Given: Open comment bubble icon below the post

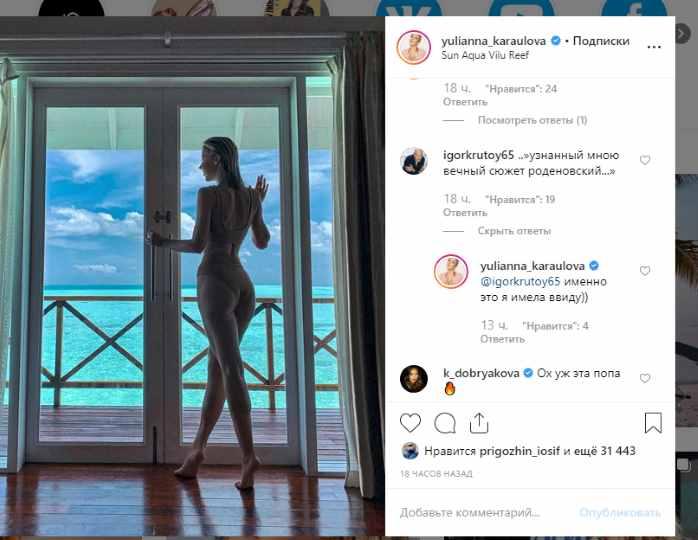Looking at the screenshot, I should [445, 423].
